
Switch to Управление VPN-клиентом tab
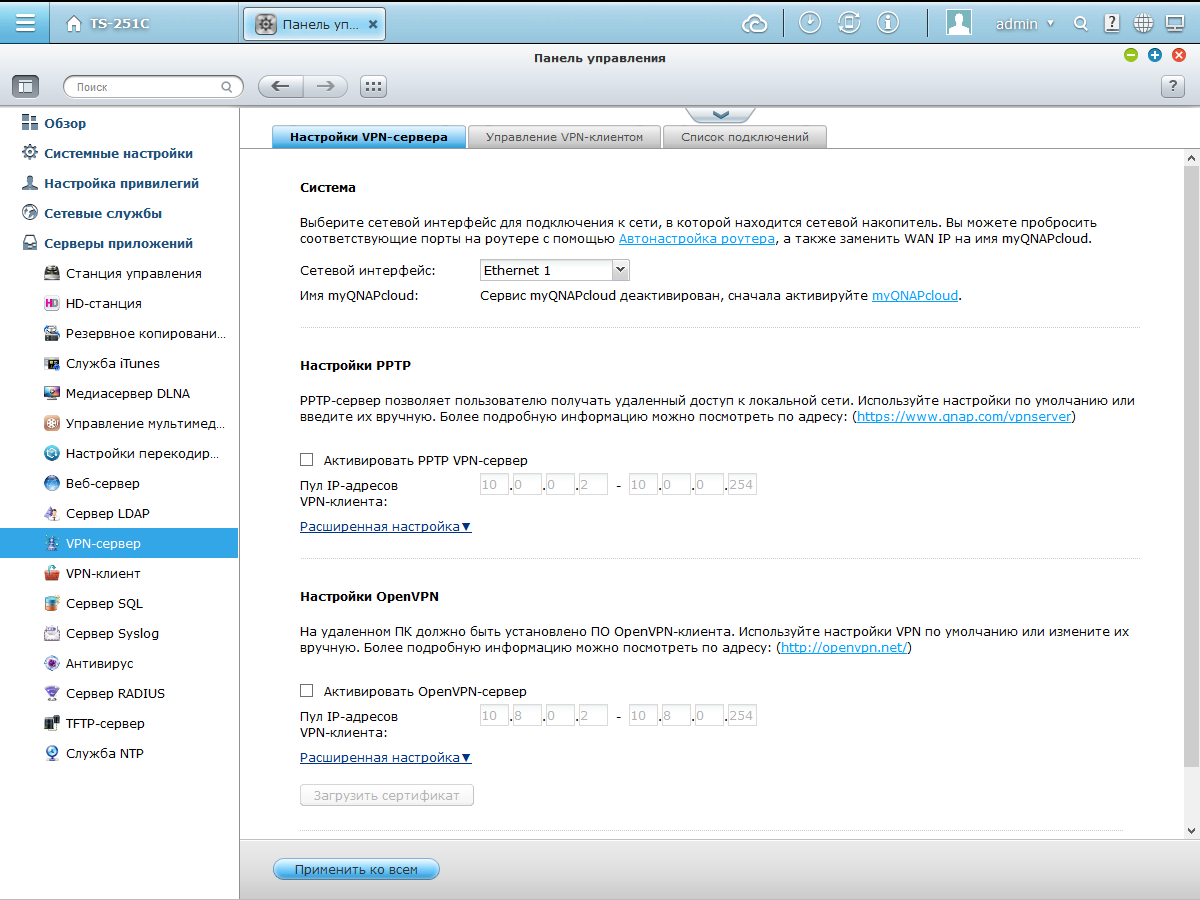tap(563, 137)
